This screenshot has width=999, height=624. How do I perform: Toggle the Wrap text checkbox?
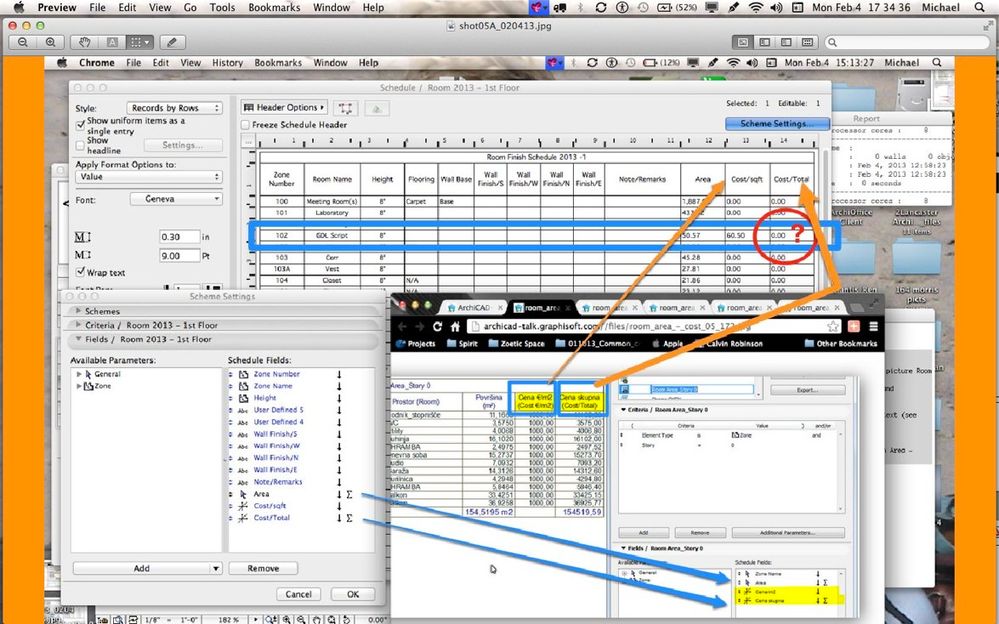80,272
